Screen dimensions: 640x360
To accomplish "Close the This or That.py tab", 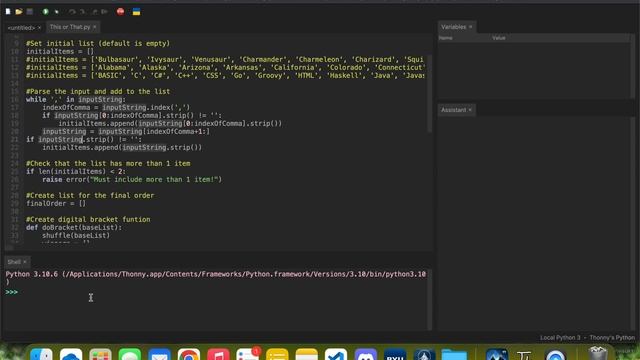I will (94, 27).
